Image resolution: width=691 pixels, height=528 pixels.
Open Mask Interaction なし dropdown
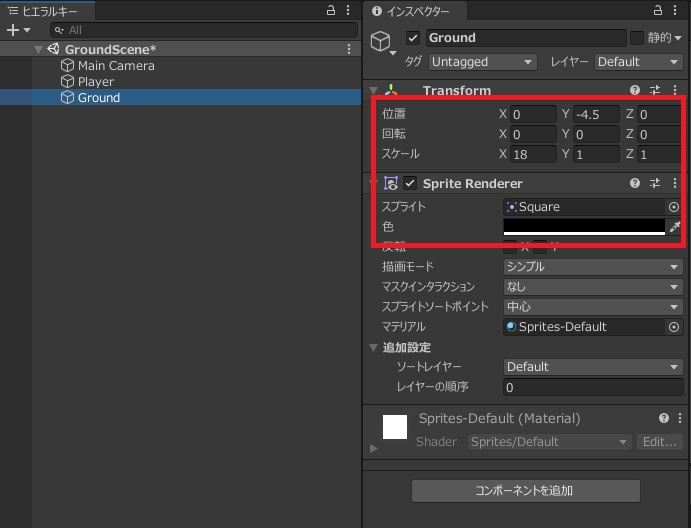coord(593,287)
